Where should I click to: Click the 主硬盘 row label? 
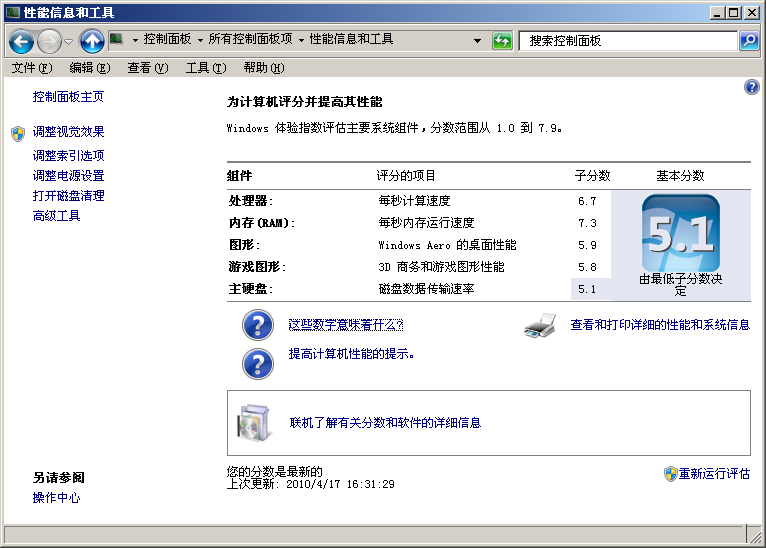251,289
